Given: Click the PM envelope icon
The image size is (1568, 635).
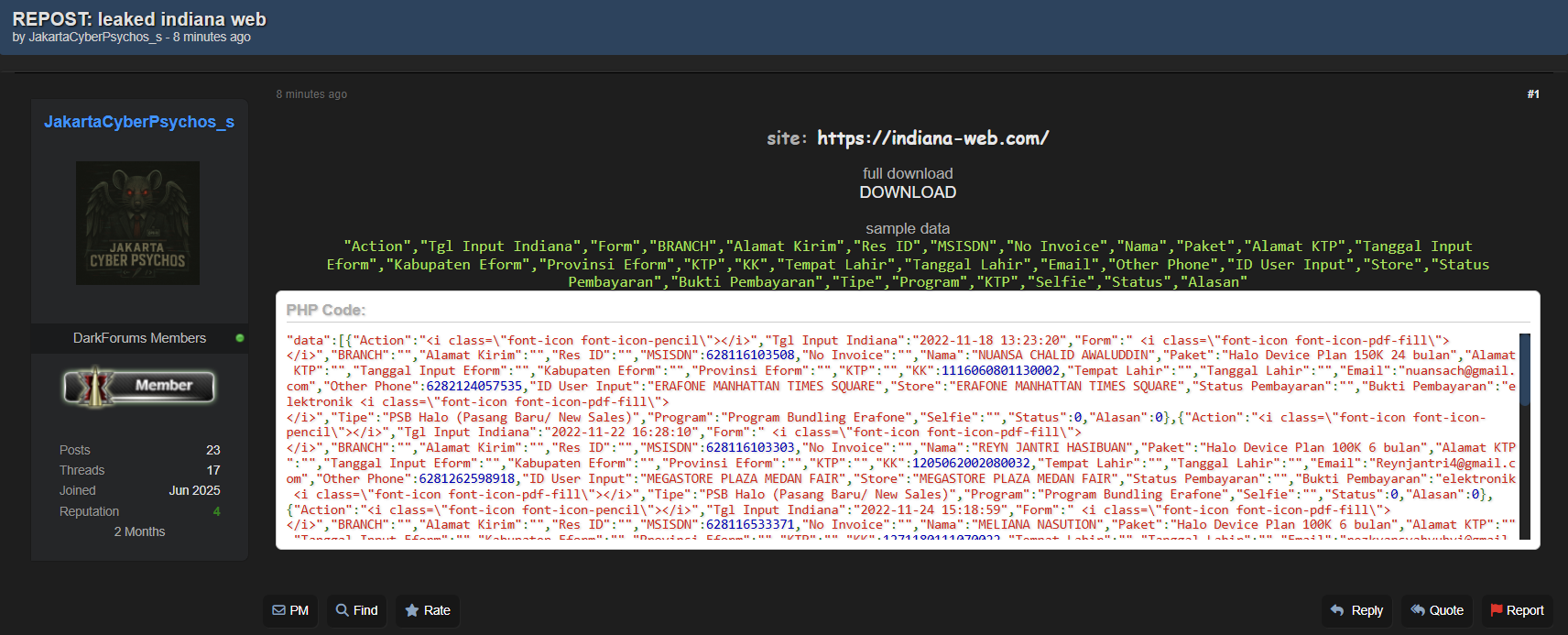Looking at the screenshot, I should [279, 610].
